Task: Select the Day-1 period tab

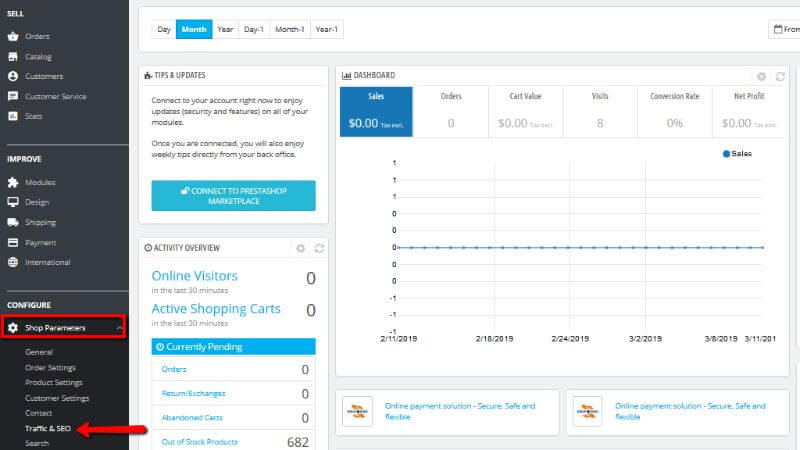Action: [254, 29]
